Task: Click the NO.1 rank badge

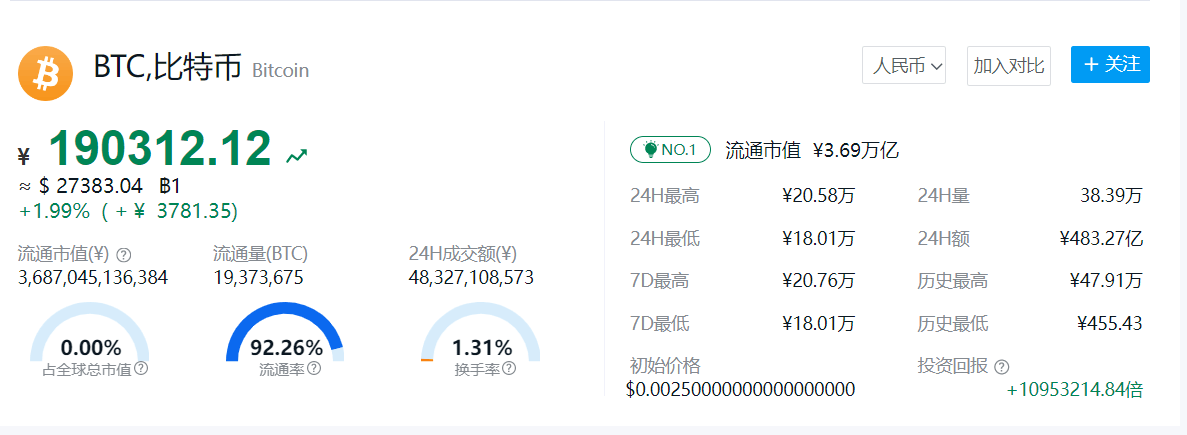Action: tap(669, 150)
